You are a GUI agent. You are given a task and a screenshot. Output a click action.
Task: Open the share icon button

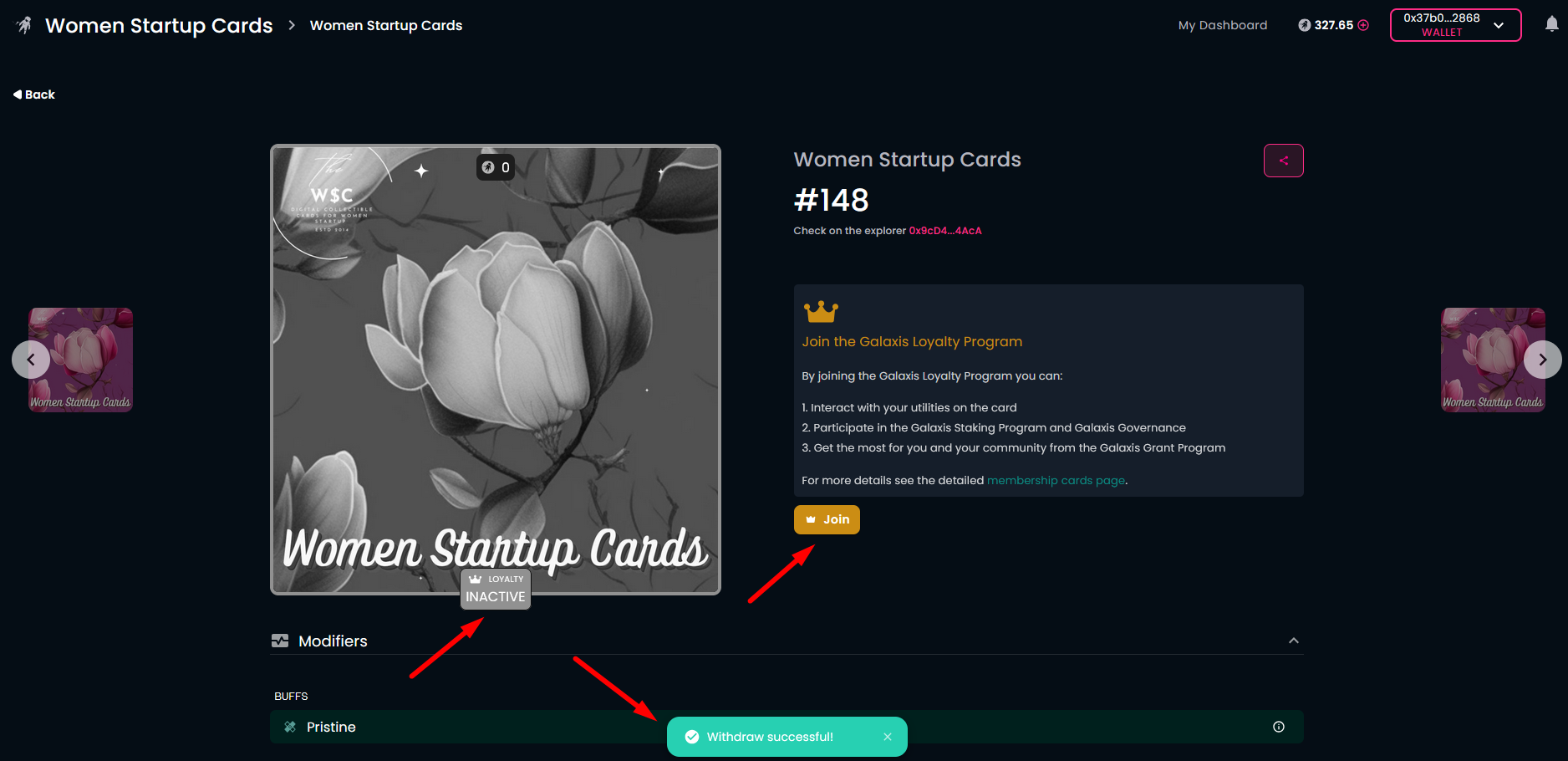coord(1283,161)
